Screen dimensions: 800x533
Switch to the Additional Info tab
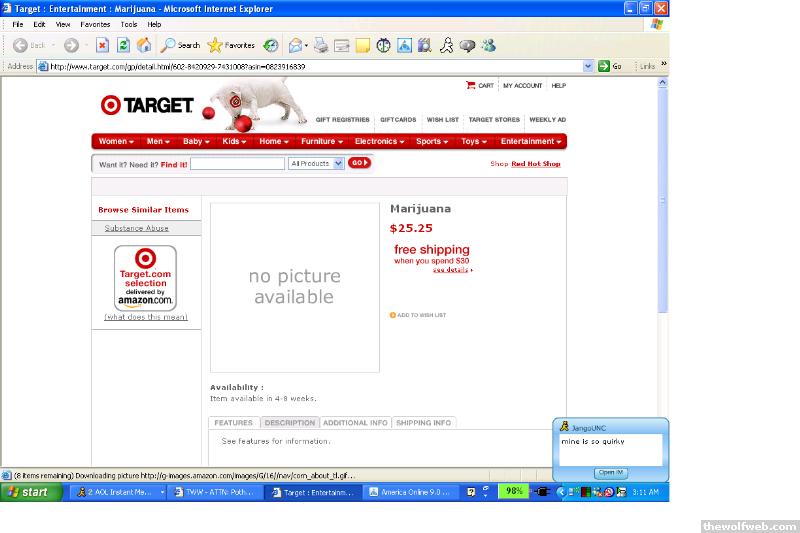coord(355,423)
